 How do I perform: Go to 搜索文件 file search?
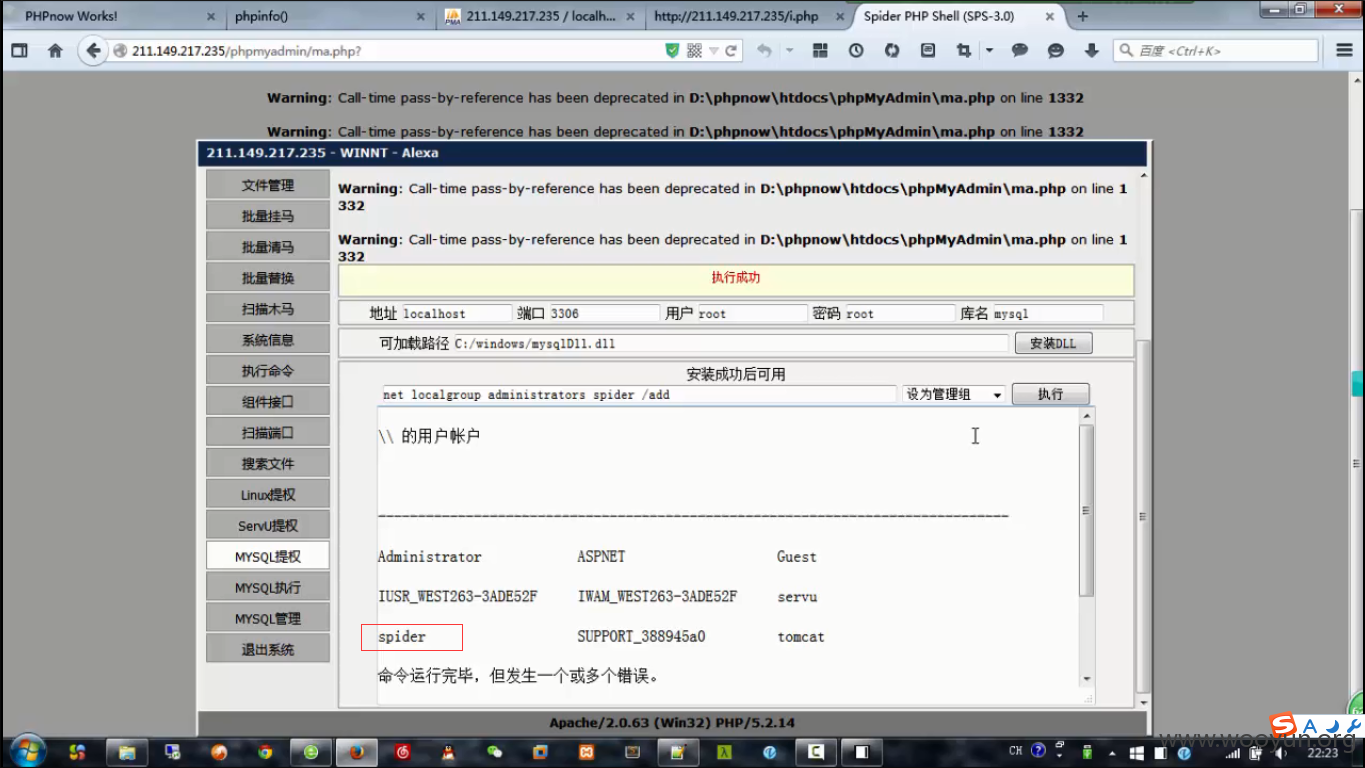pyautogui.click(x=267, y=464)
